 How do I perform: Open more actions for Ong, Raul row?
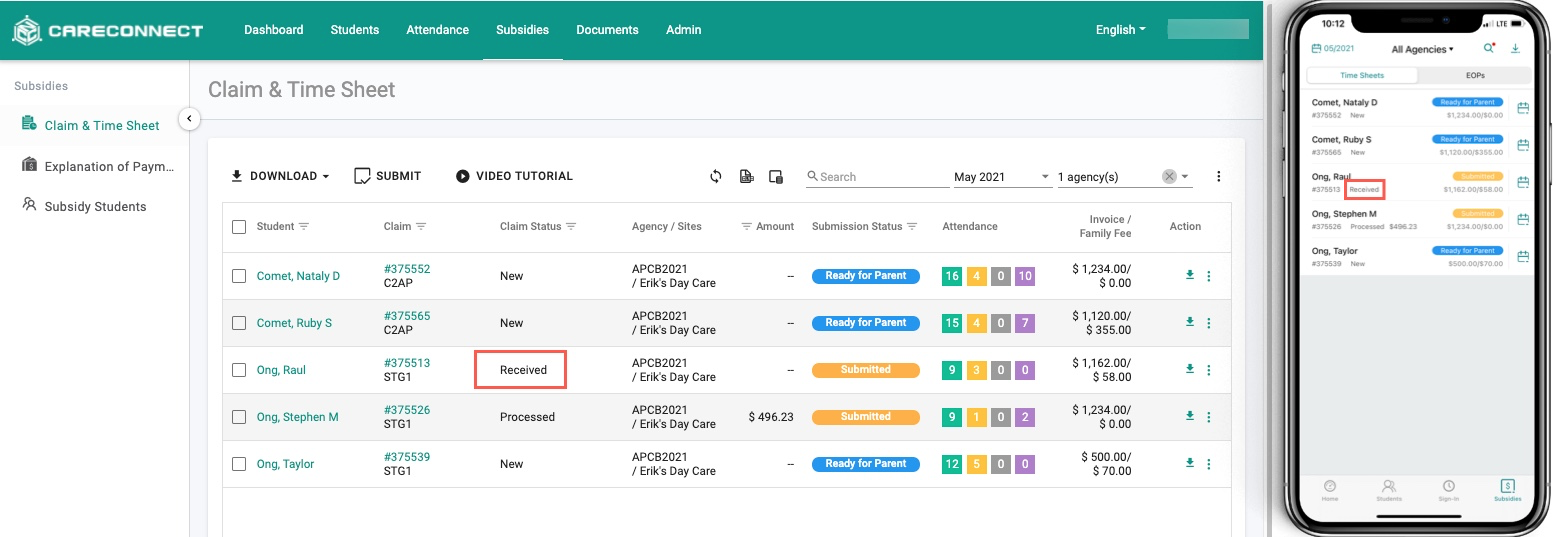1209,370
